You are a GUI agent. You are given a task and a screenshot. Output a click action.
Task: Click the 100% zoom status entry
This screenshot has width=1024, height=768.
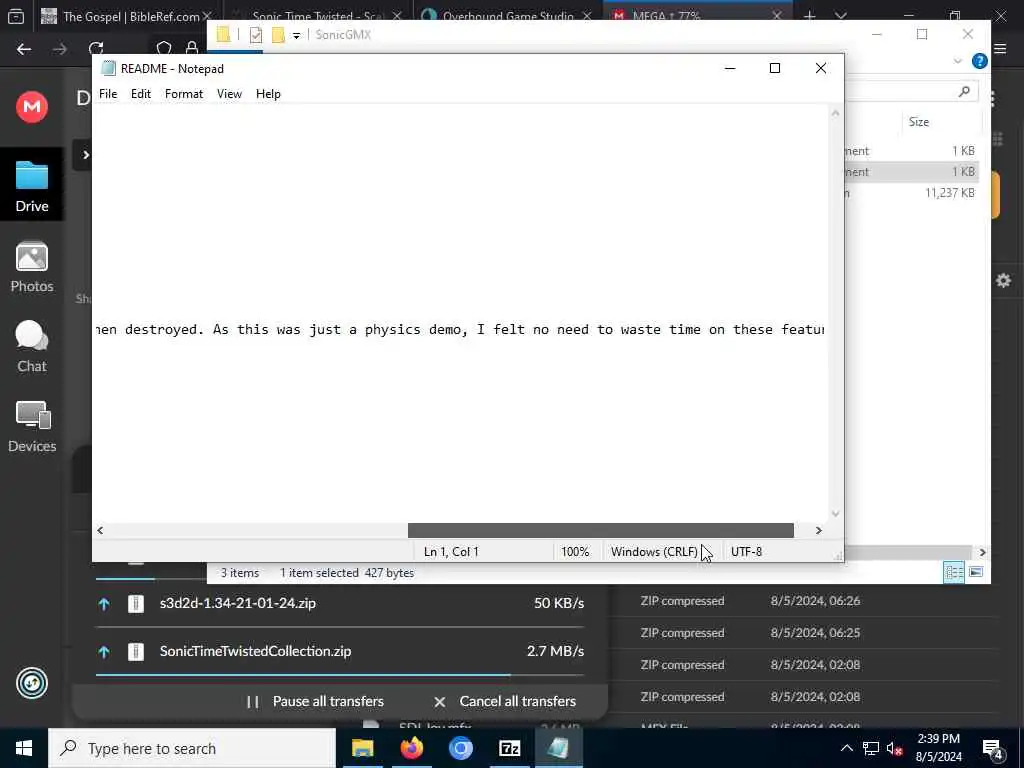pos(575,552)
